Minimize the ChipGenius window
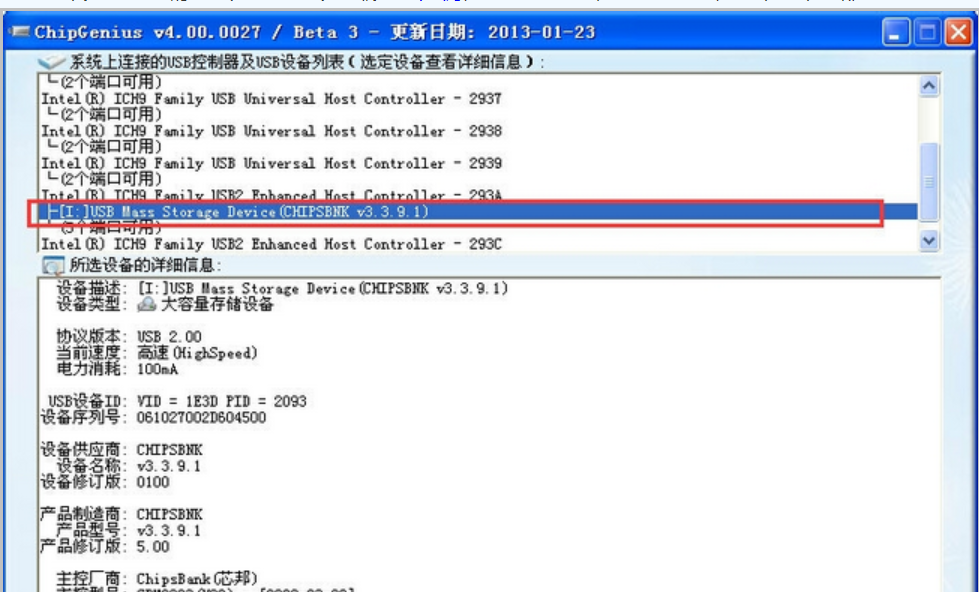 pyautogui.click(x=896, y=33)
